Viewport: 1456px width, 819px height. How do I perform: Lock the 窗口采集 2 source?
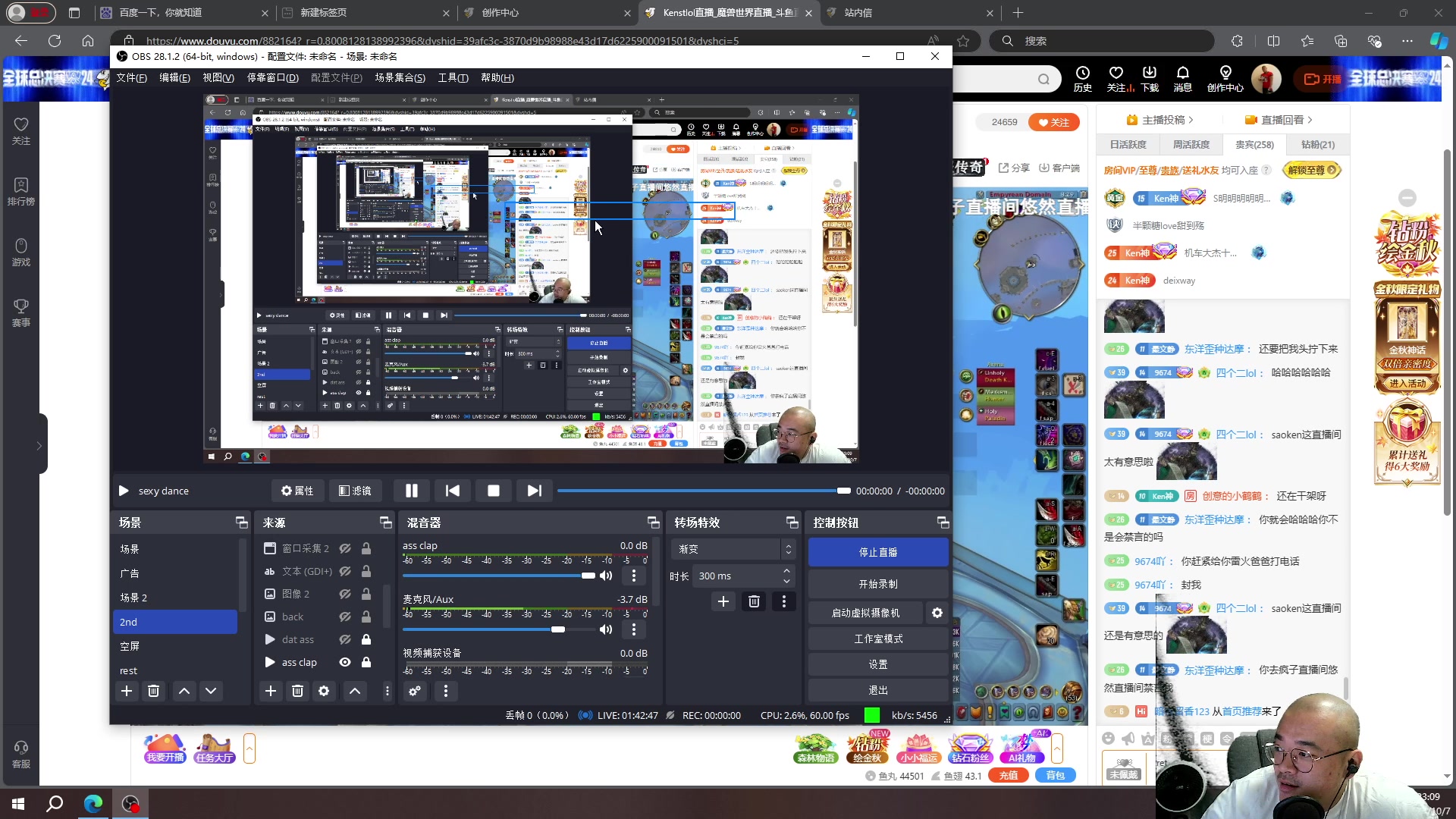click(366, 548)
